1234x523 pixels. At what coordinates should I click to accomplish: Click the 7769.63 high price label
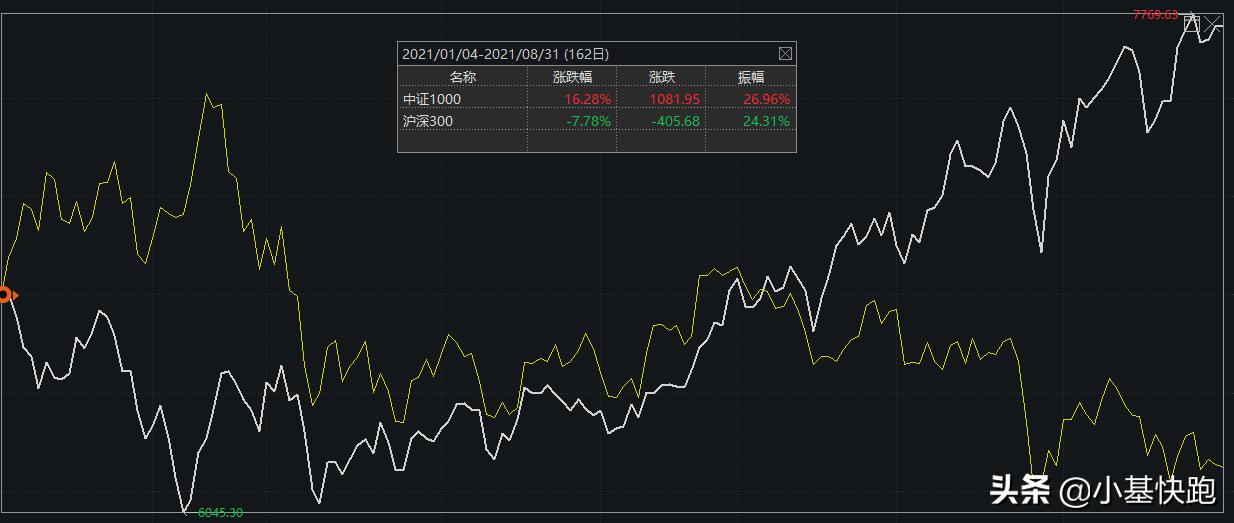[x=1155, y=15]
